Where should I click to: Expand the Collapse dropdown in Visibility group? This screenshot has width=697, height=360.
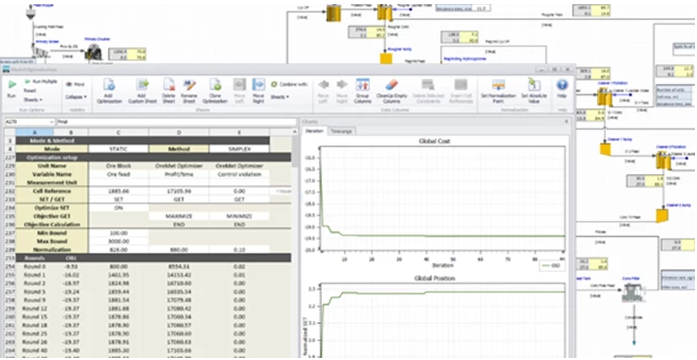(x=76, y=96)
